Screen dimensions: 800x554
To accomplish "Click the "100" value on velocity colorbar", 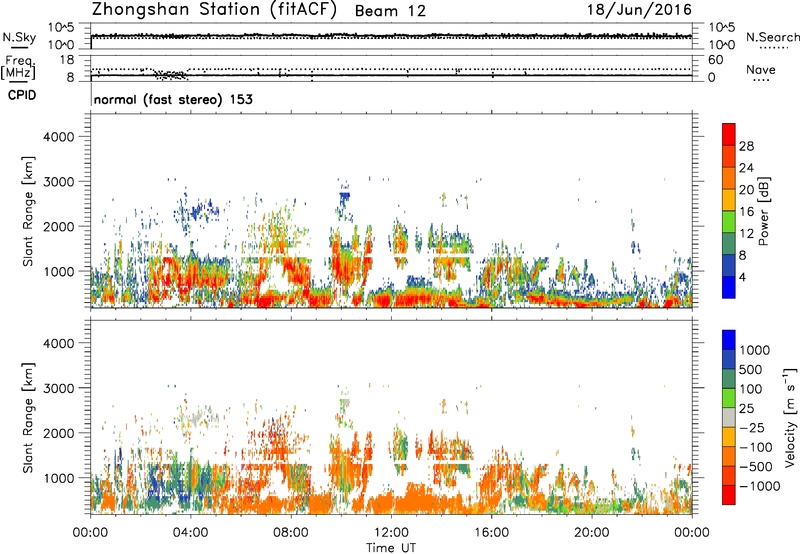I will coord(751,389).
